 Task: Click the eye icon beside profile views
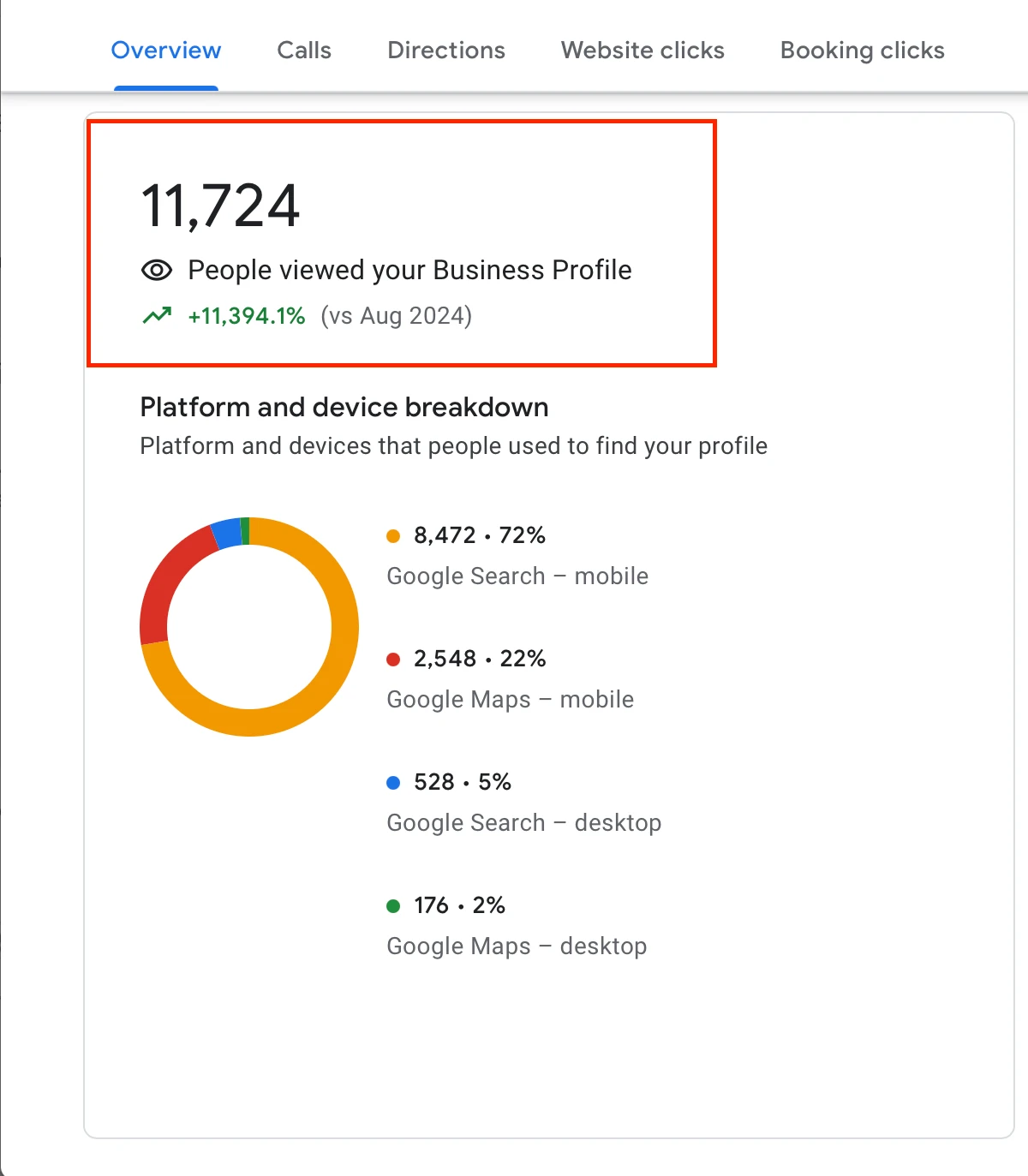157,271
